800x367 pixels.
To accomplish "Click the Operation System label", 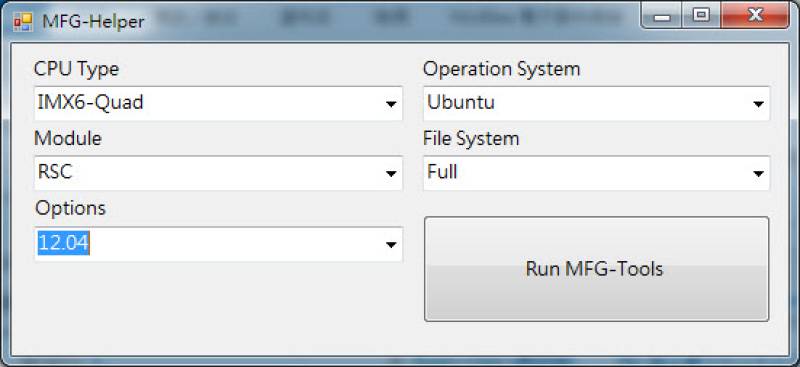I will pyautogui.click(x=502, y=69).
